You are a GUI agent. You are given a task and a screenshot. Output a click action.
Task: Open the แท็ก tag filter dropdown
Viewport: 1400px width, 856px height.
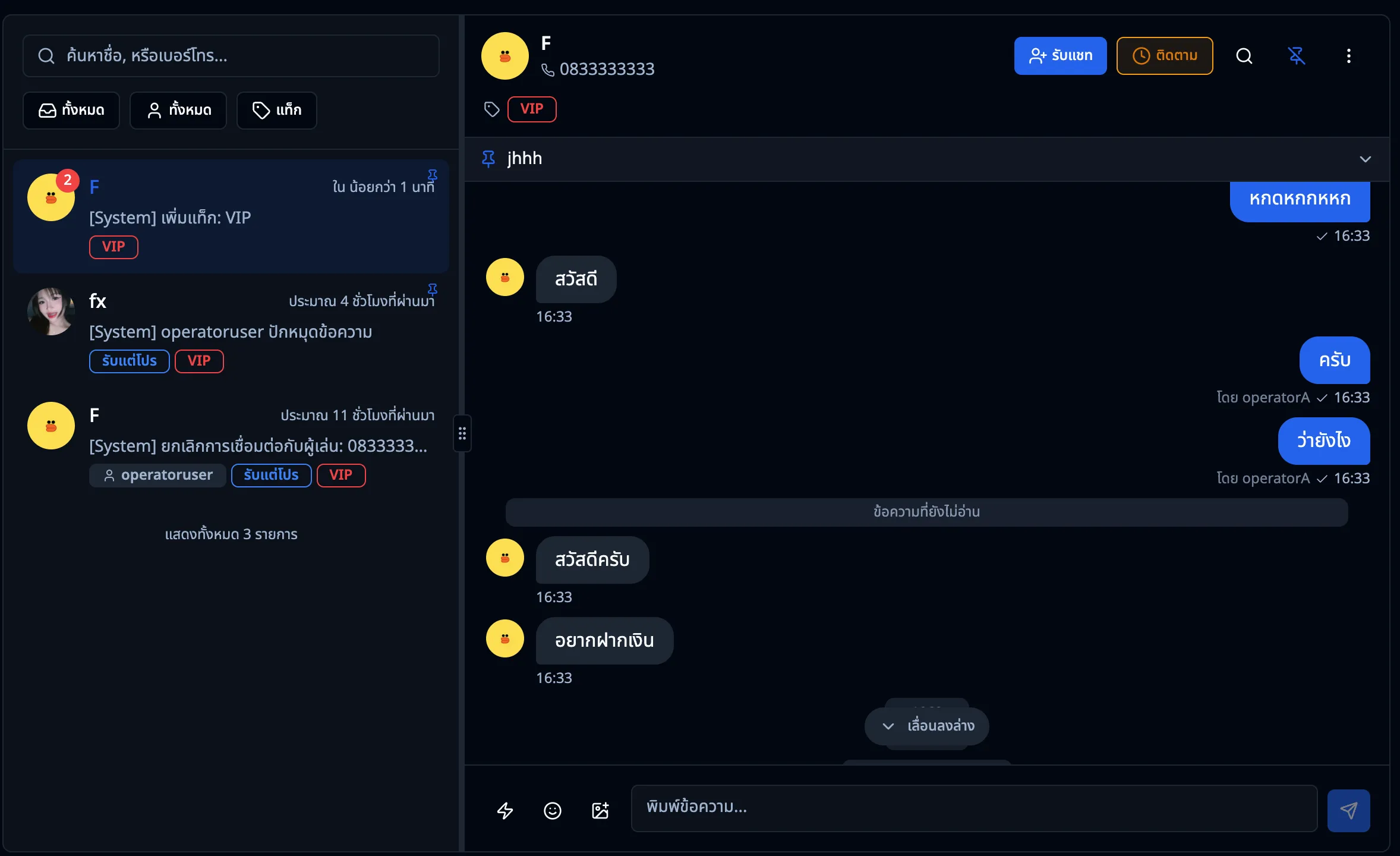point(277,111)
